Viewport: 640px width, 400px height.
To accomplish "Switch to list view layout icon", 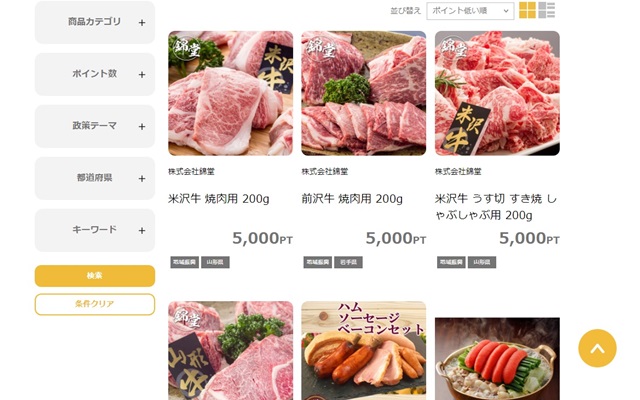I will [x=547, y=10].
